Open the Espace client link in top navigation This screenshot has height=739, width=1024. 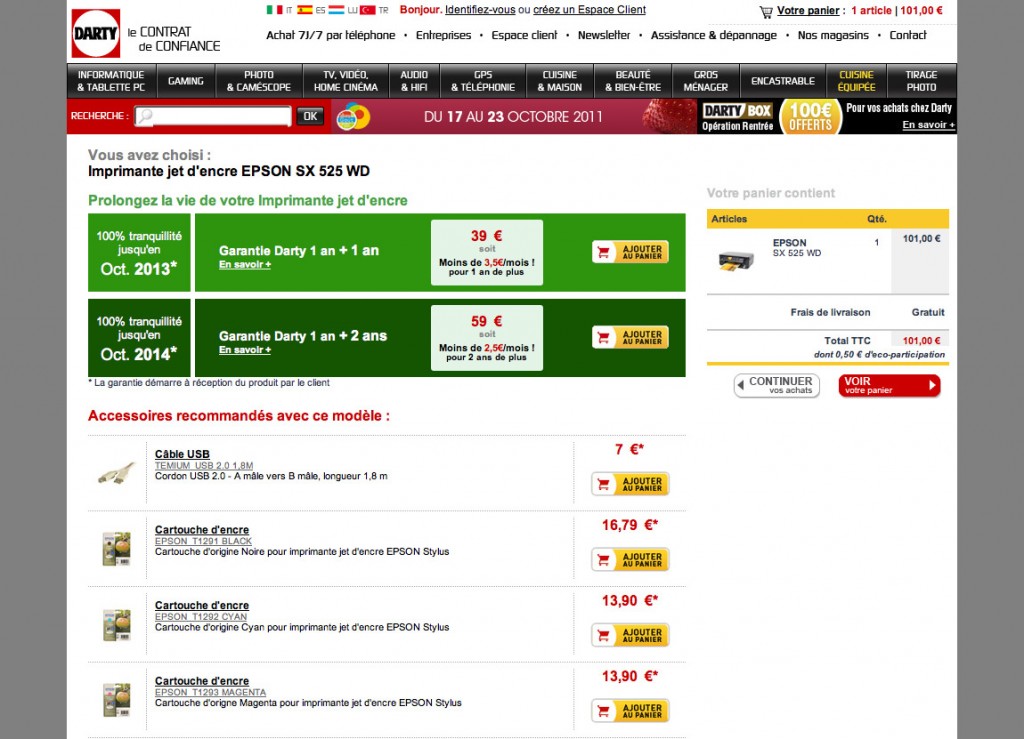point(524,35)
